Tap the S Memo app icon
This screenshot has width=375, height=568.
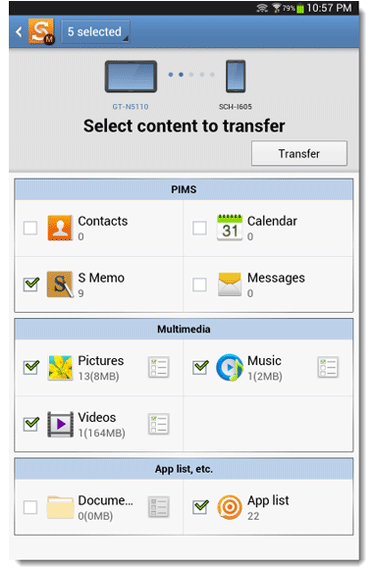pyautogui.click(x=60, y=284)
